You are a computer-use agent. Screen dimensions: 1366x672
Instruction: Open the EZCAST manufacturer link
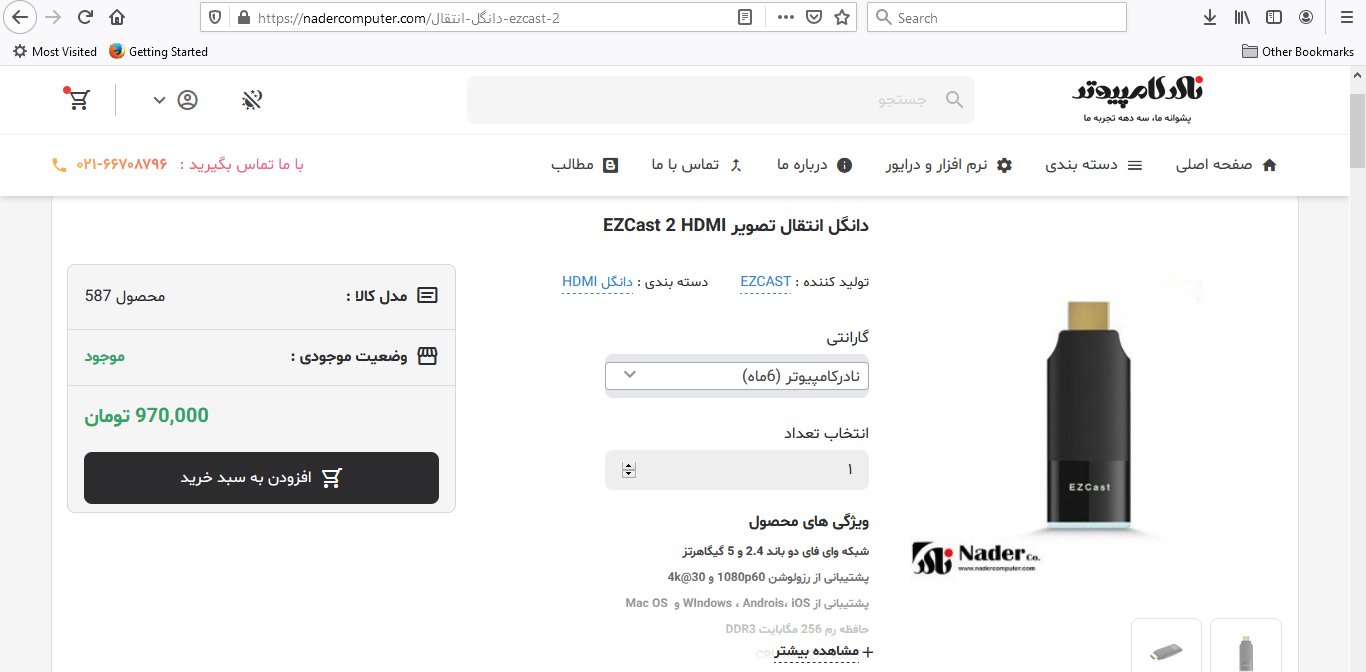tap(765, 282)
